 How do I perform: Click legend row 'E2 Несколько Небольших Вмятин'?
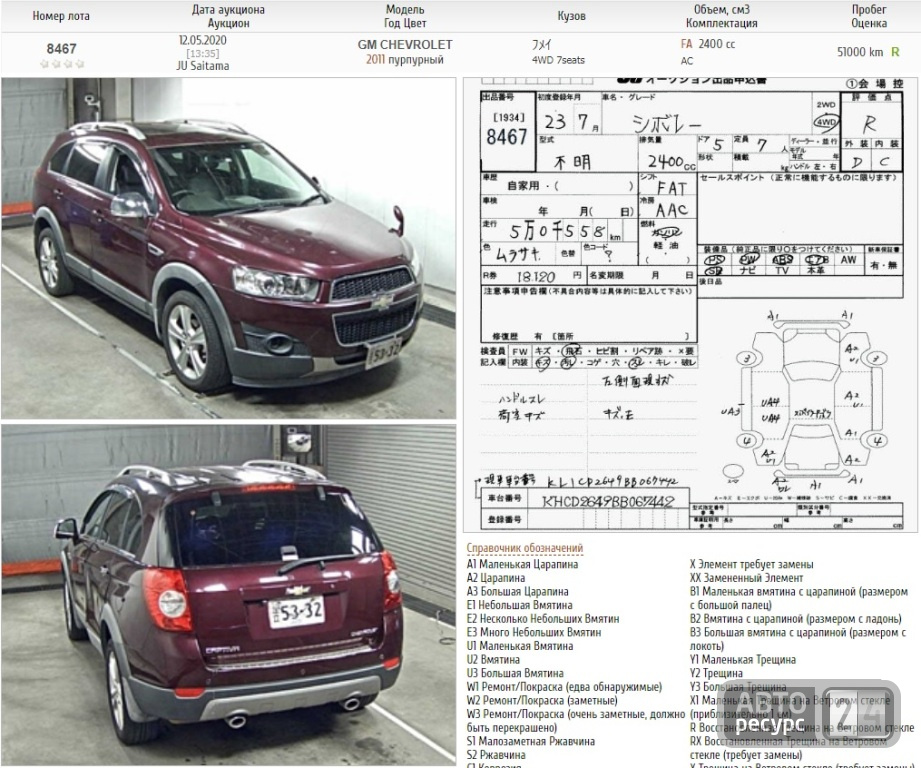pyautogui.click(x=543, y=618)
